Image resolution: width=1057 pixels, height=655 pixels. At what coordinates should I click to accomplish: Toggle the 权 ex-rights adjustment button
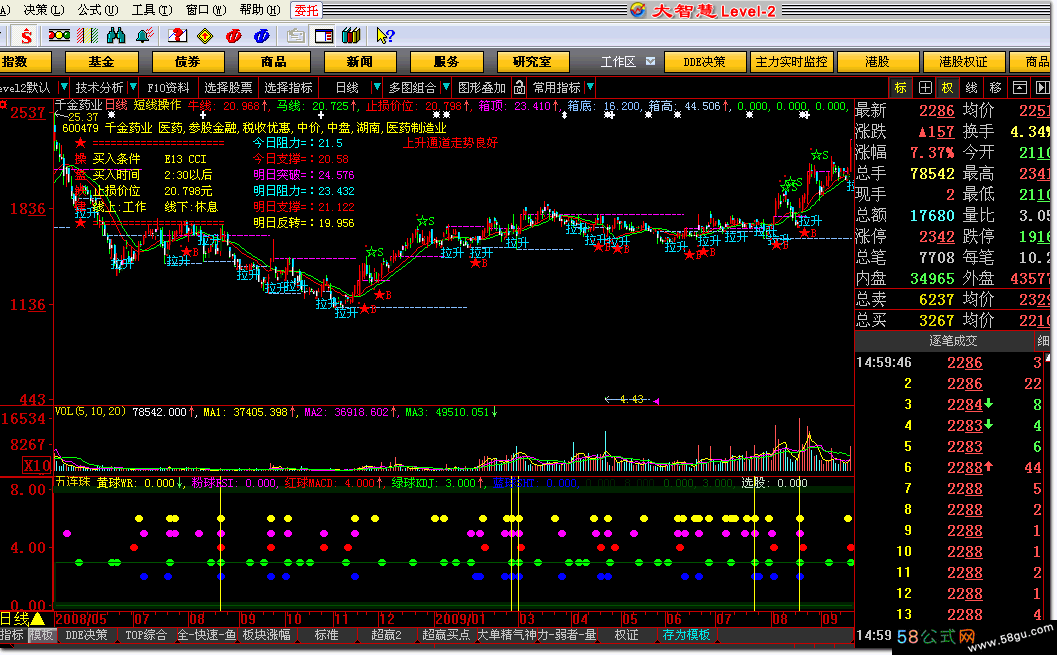pyautogui.click(x=948, y=88)
